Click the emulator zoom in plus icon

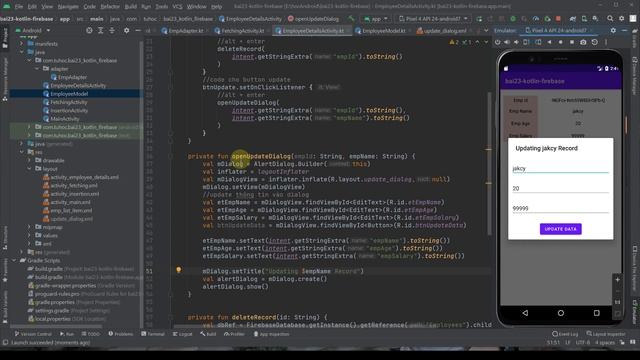[x=618, y=280]
